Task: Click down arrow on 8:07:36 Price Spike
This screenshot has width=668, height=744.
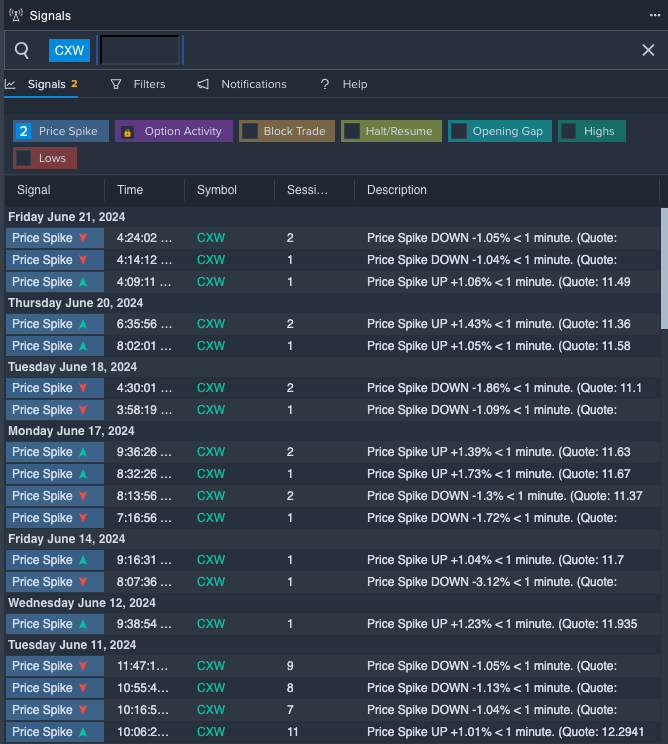Action: (83, 582)
